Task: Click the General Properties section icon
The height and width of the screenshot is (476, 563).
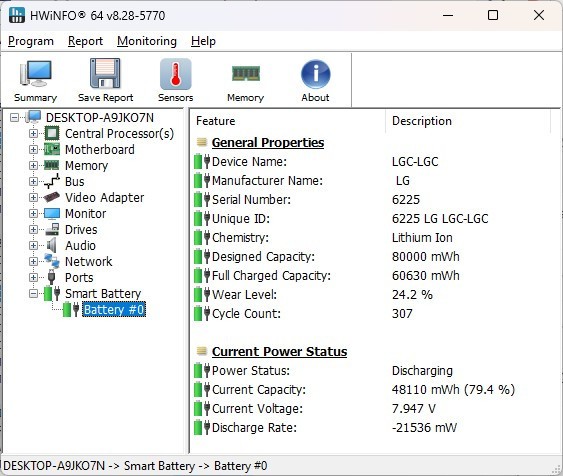Action: 202,142
